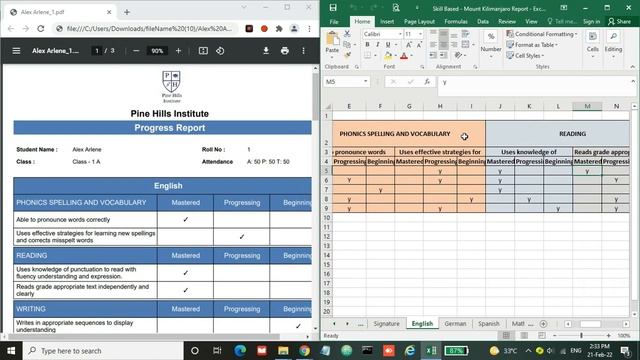Save the Excel workbook
Screen dimensions: 640x360
333,8
